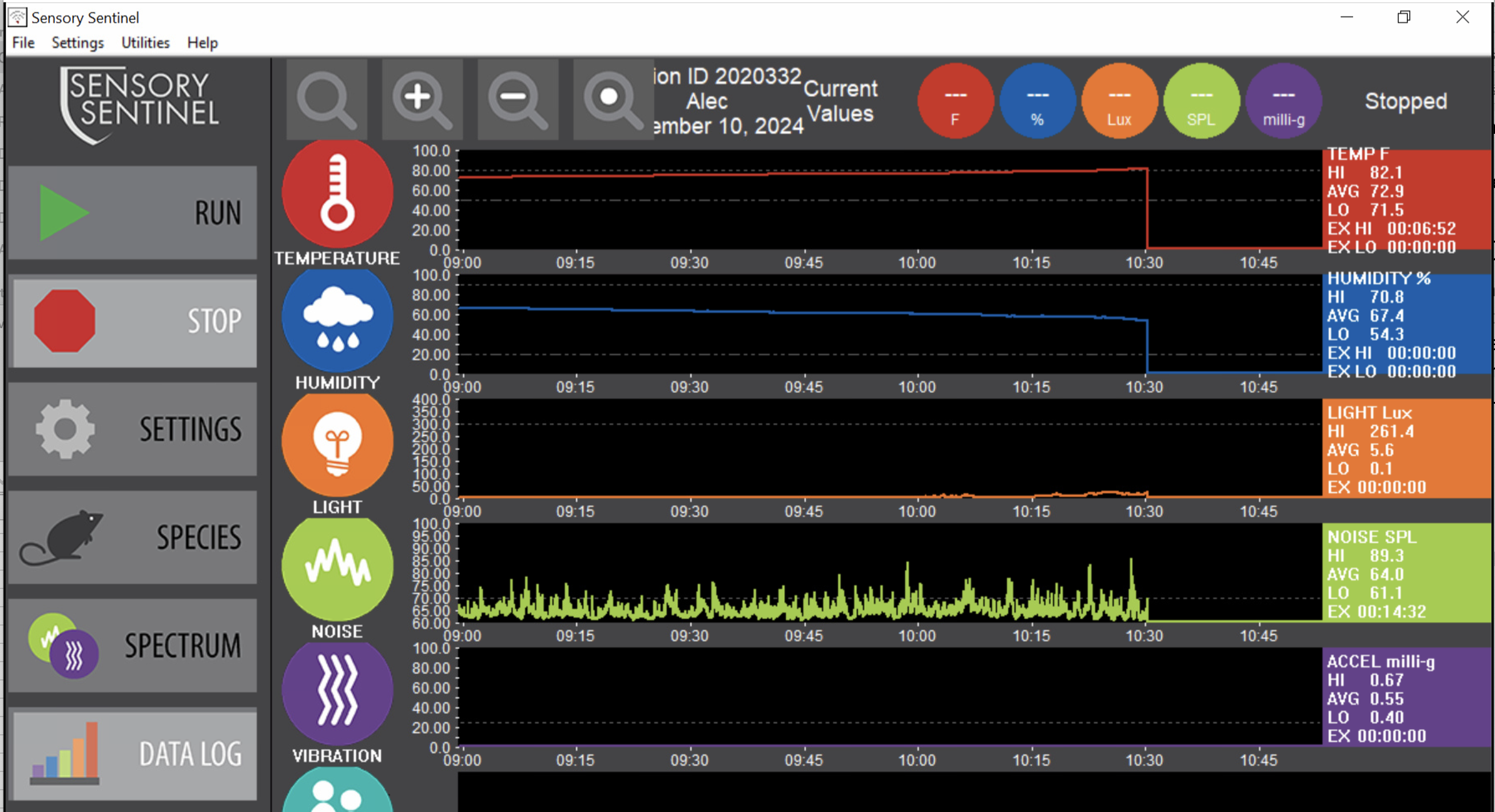Click the plain magnifier search icon

coord(327,100)
